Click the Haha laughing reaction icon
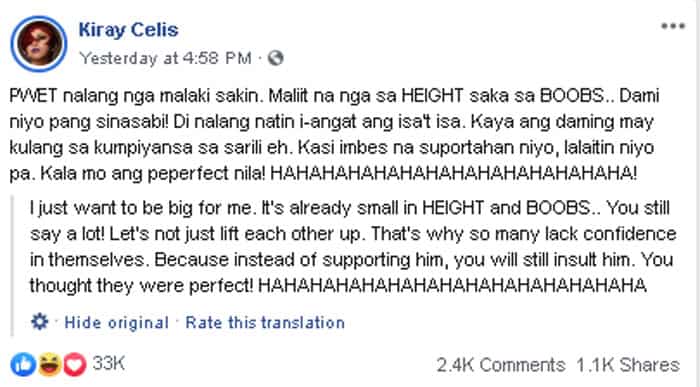This screenshot has width=700, height=387. coord(49,364)
